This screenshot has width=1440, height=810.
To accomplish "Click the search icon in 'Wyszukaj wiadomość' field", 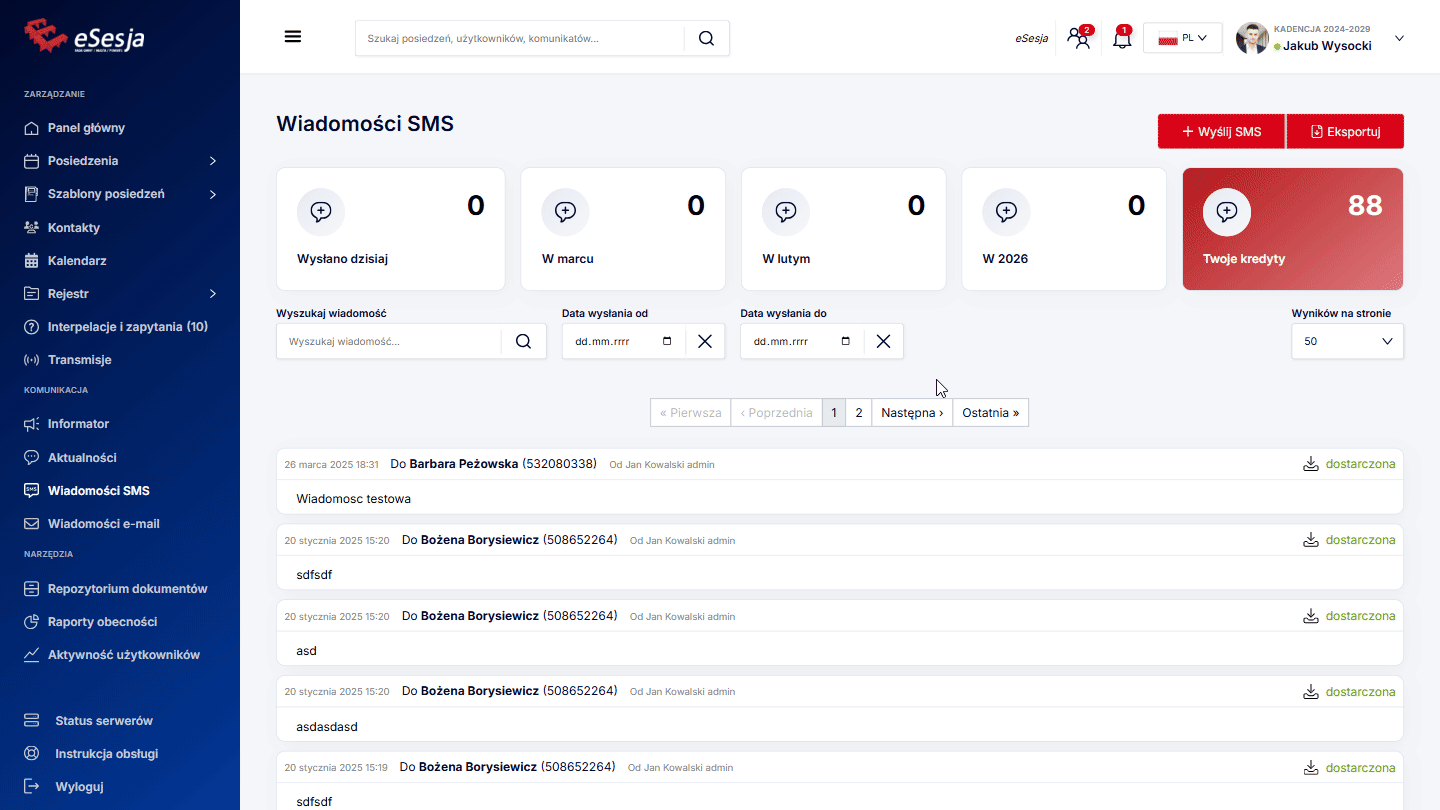I will tap(524, 341).
